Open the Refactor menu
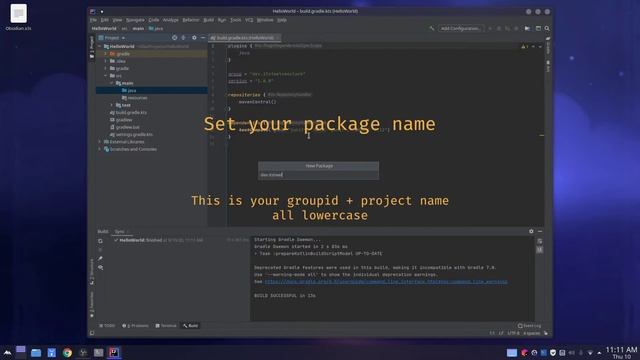This screenshot has width=640, height=360. [191, 20]
